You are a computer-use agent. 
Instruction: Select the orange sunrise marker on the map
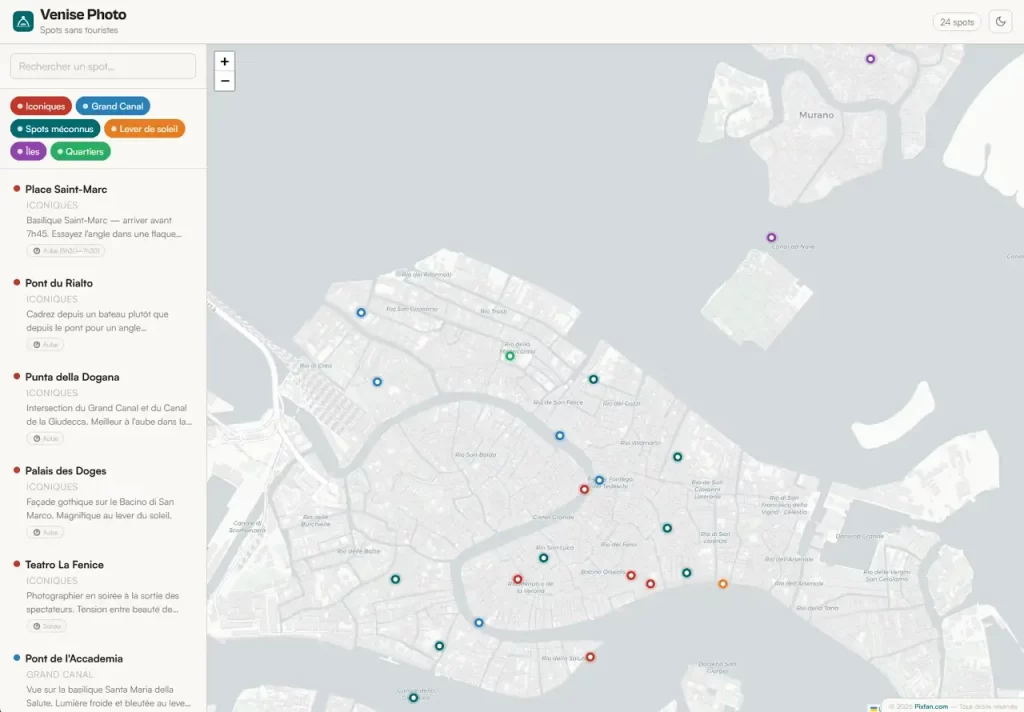tap(723, 584)
